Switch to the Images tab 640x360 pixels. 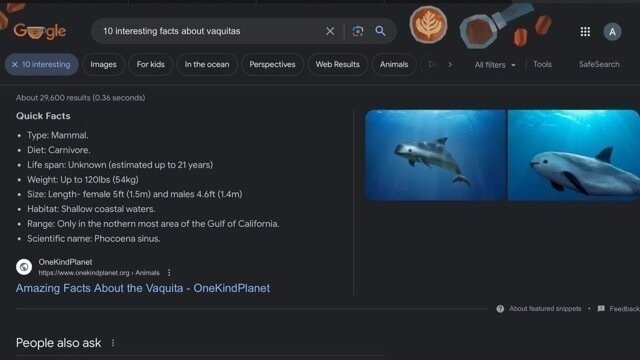coord(103,64)
